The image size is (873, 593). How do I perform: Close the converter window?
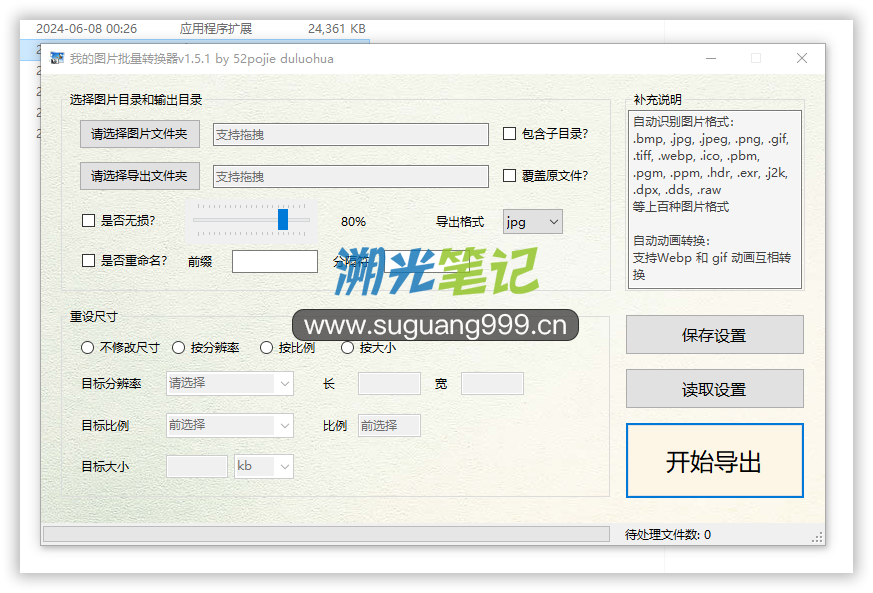802,58
